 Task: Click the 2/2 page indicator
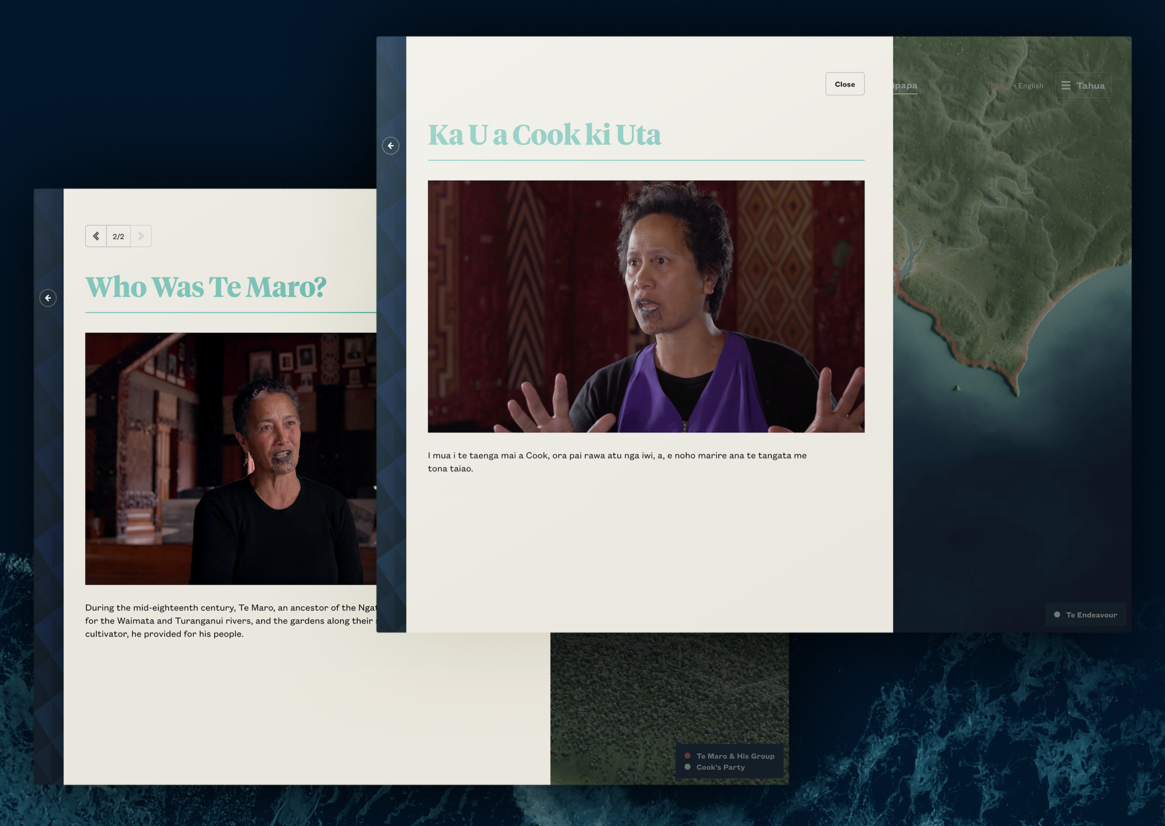click(x=118, y=237)
